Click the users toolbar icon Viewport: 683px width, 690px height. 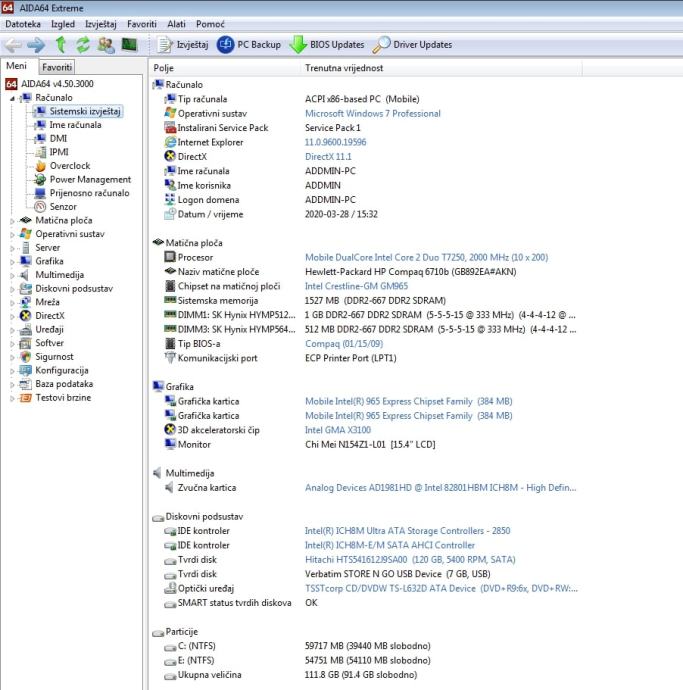[106, 45]
